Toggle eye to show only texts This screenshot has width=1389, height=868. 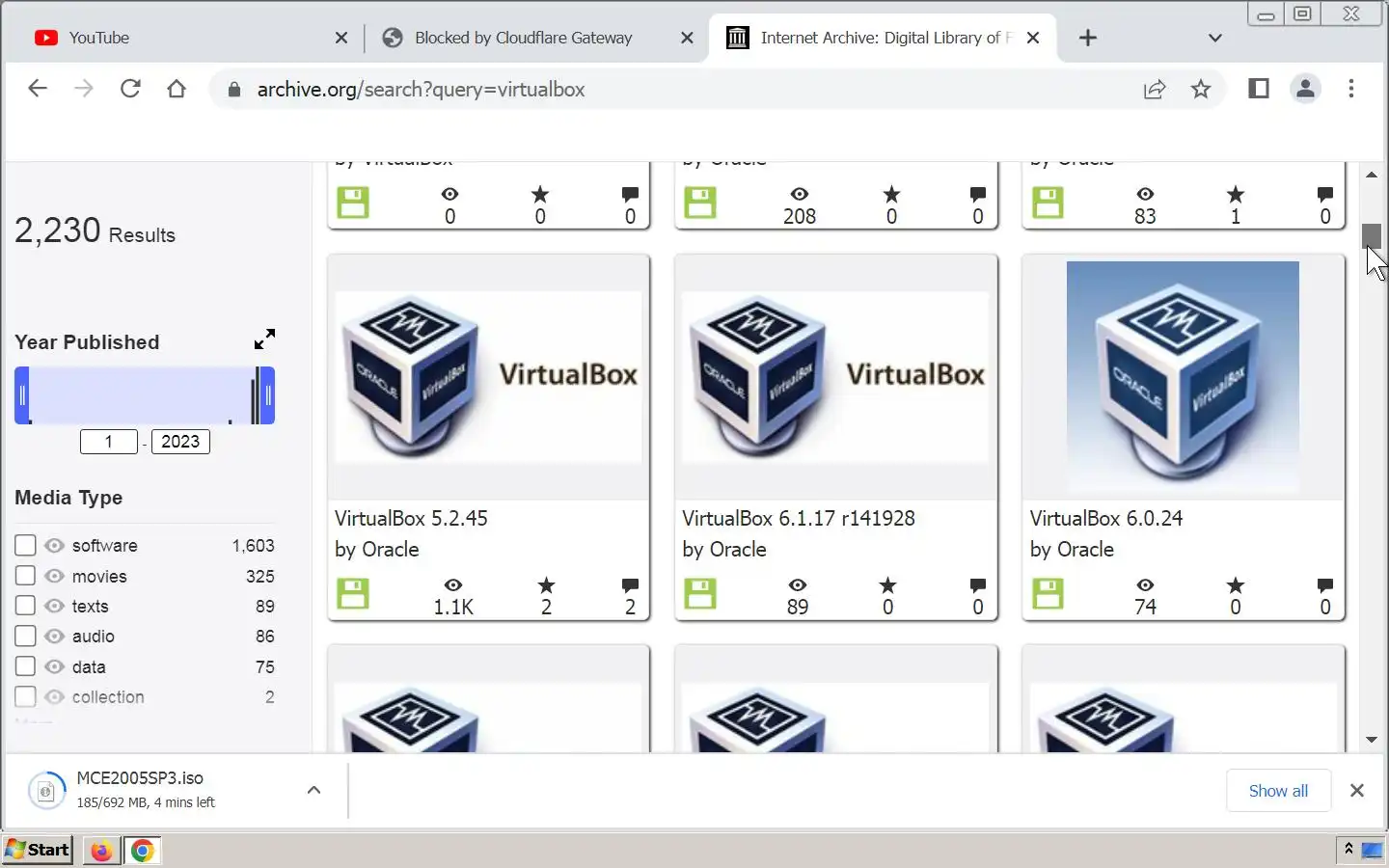(x=55, y=606)
